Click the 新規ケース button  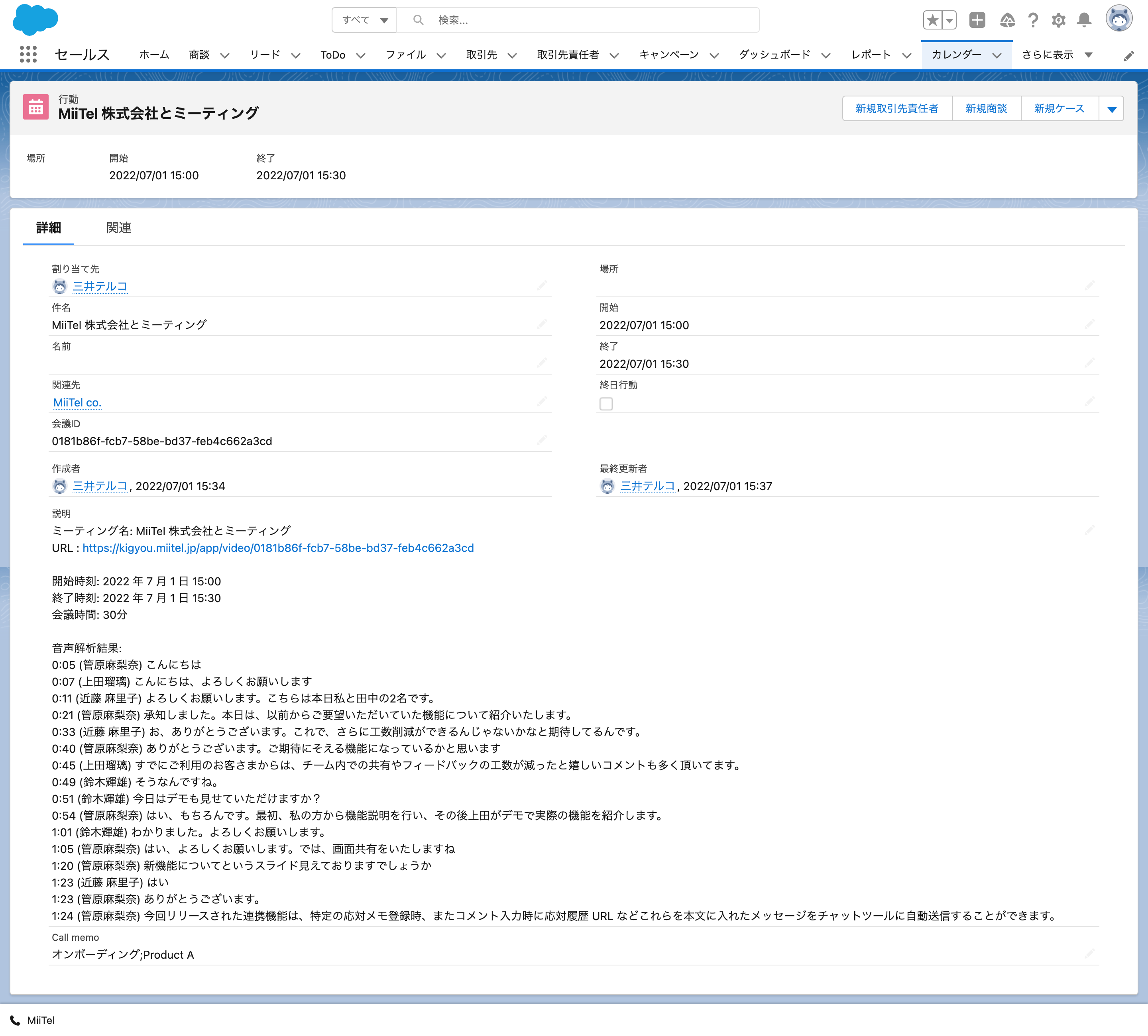1059,109
